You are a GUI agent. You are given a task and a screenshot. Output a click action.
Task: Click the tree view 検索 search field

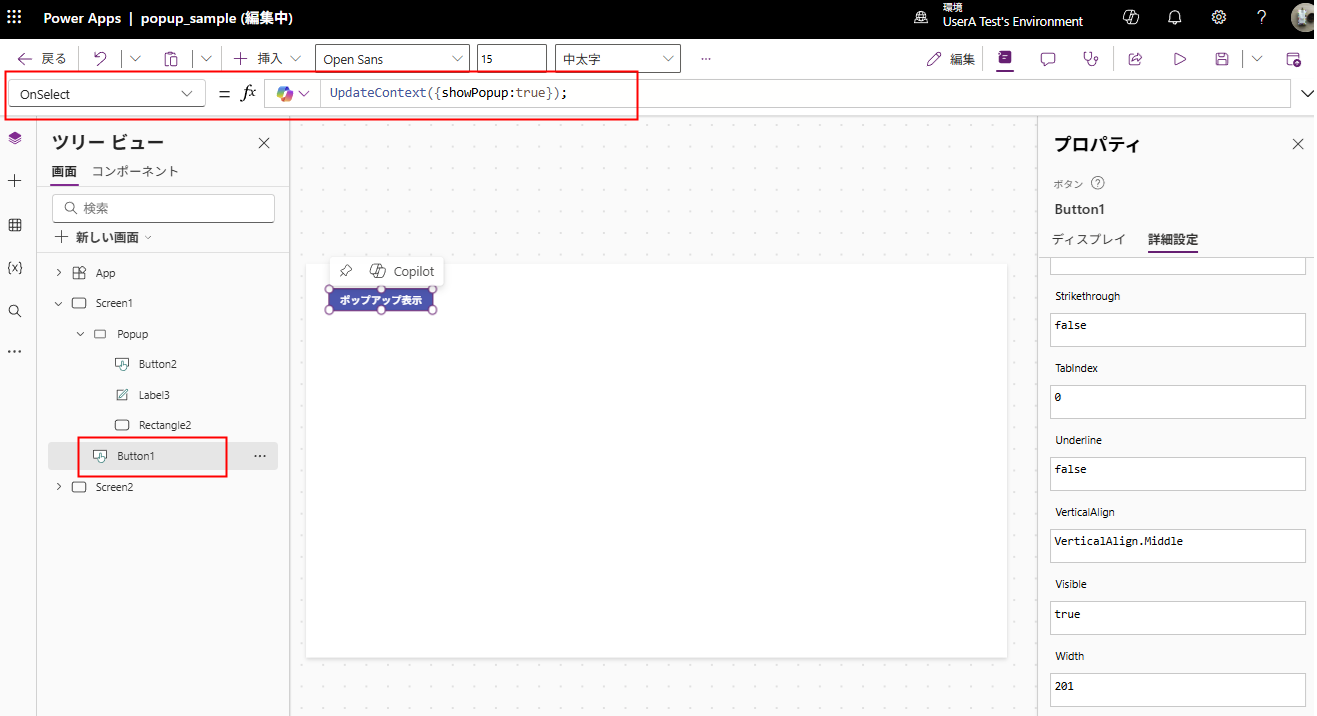coord(163,208)
